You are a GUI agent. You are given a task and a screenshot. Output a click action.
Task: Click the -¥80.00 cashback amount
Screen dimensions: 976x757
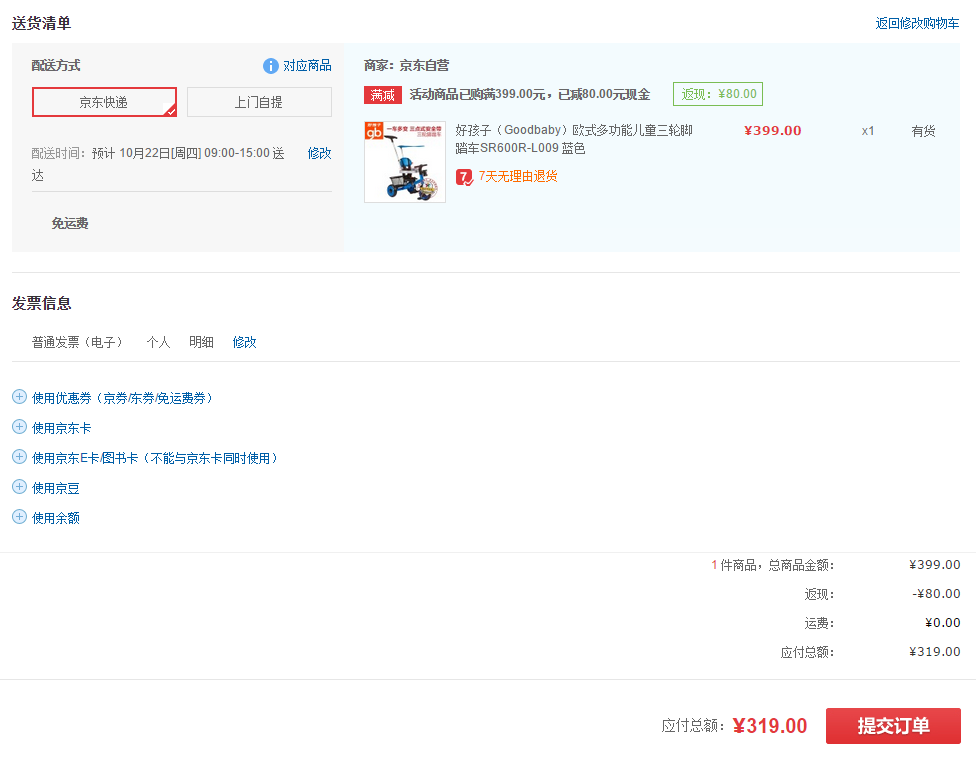coord(936,594)
